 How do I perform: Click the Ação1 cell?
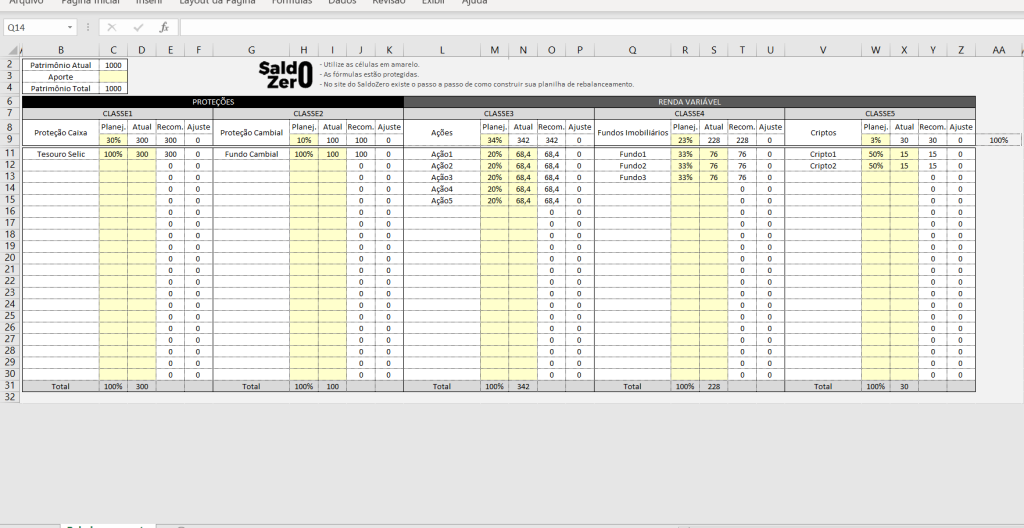441,154
